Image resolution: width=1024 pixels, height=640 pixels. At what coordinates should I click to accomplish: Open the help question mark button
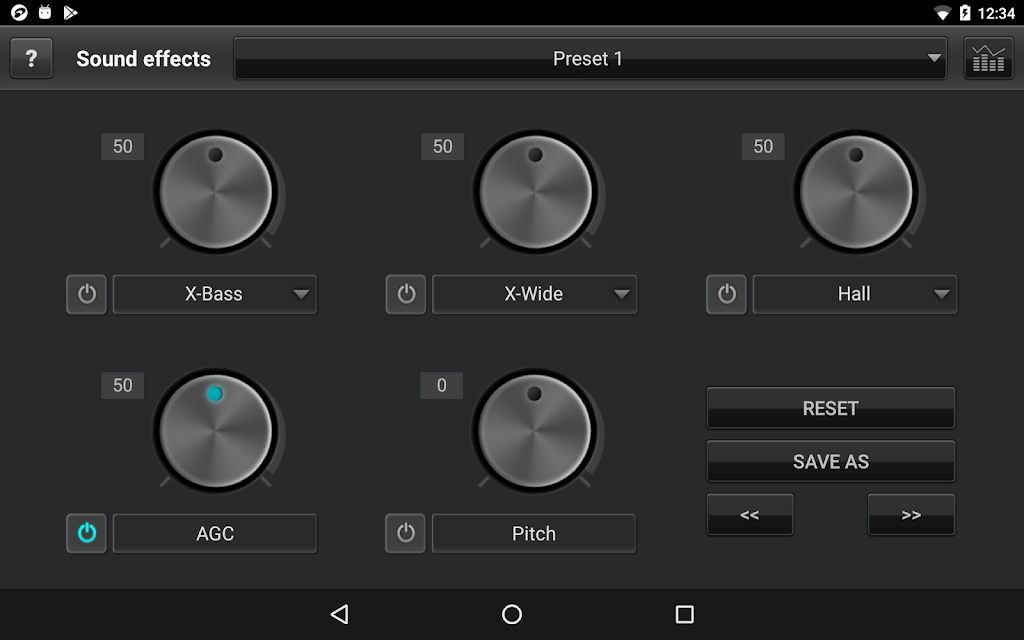31,58
